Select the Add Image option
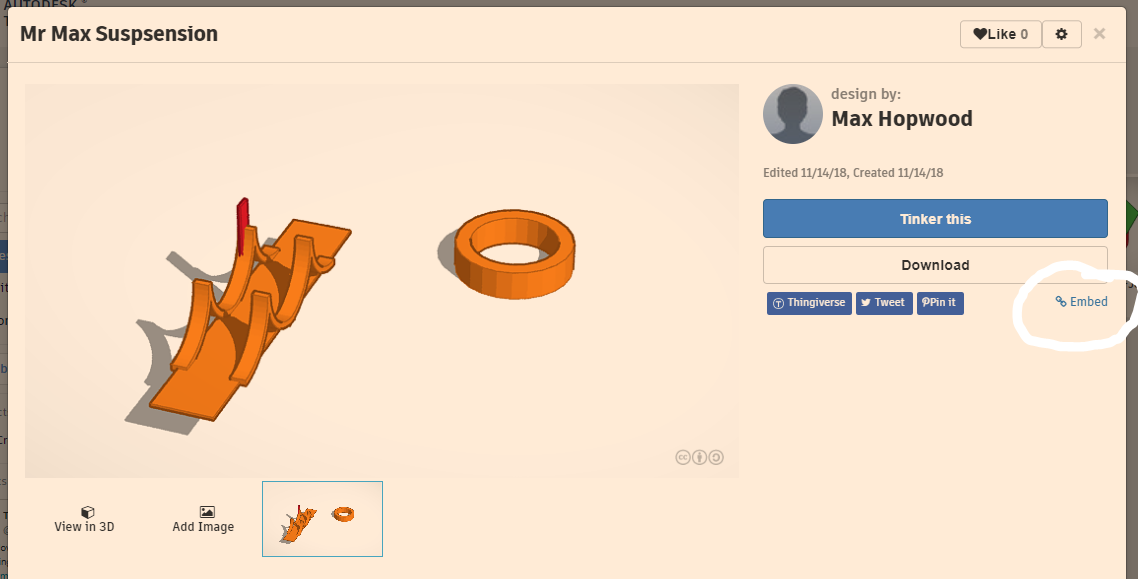Image resolution: width=1147 pixels, height=579 pixels. (x=203, y=519)
